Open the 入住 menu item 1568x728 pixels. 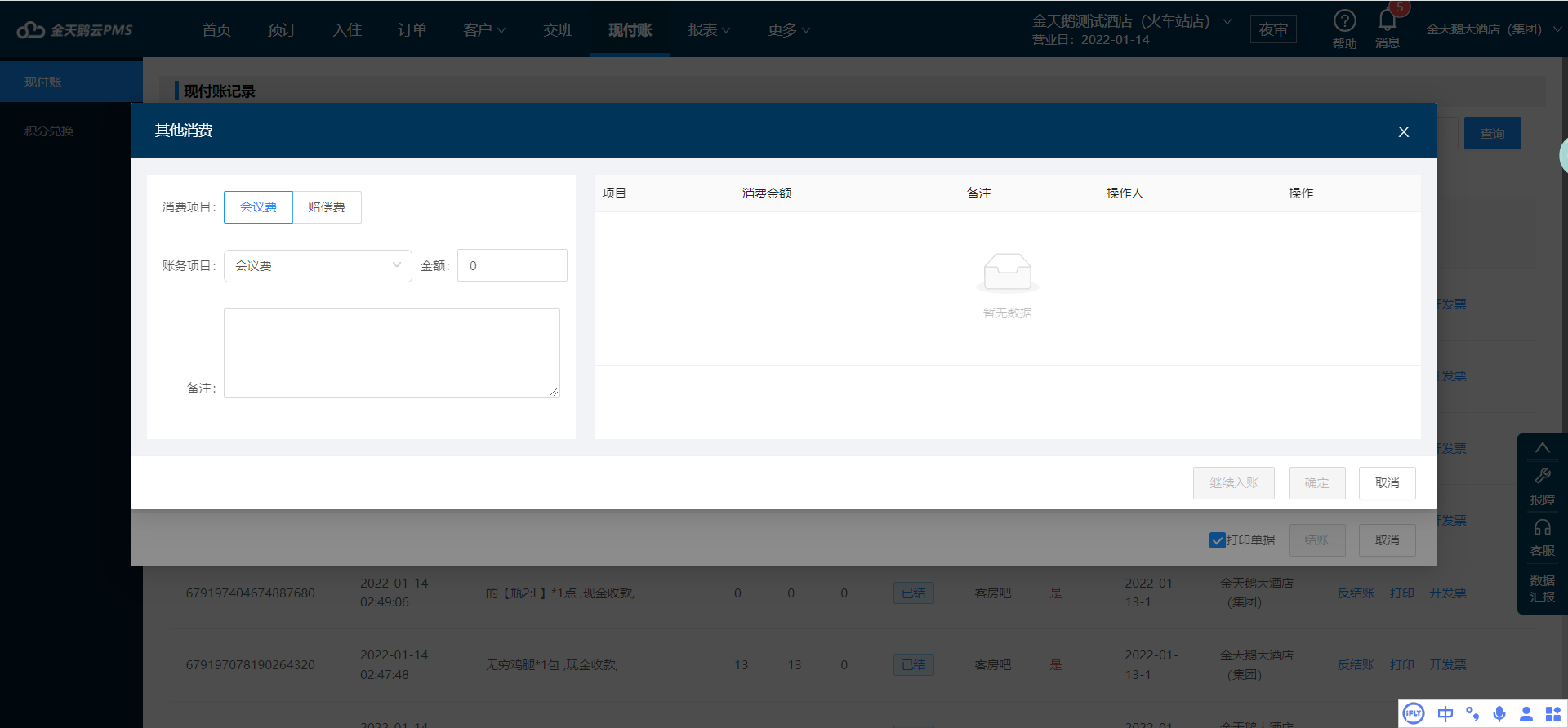tap(347, 30)
